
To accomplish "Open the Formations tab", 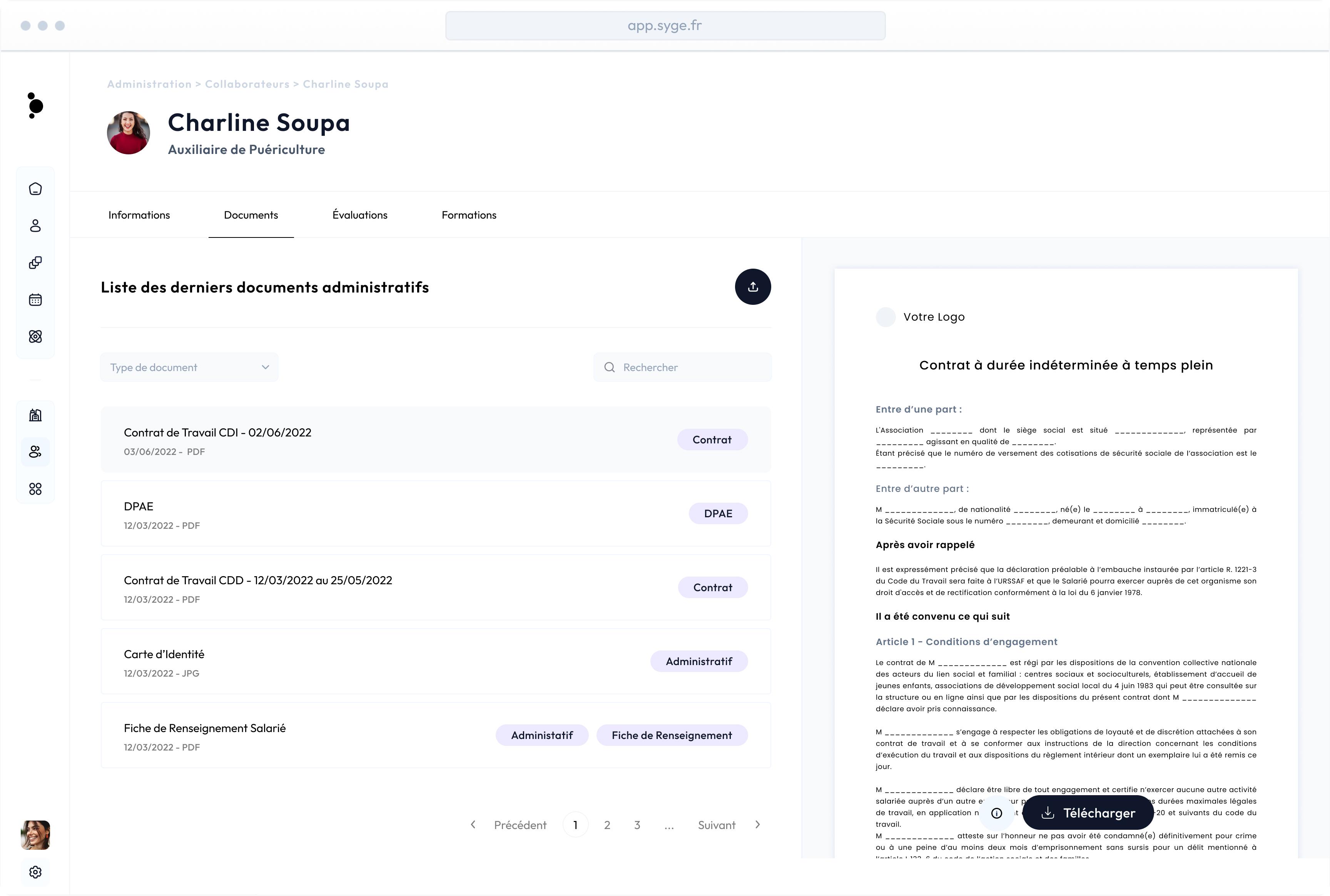I will click(x=468, y=216).
